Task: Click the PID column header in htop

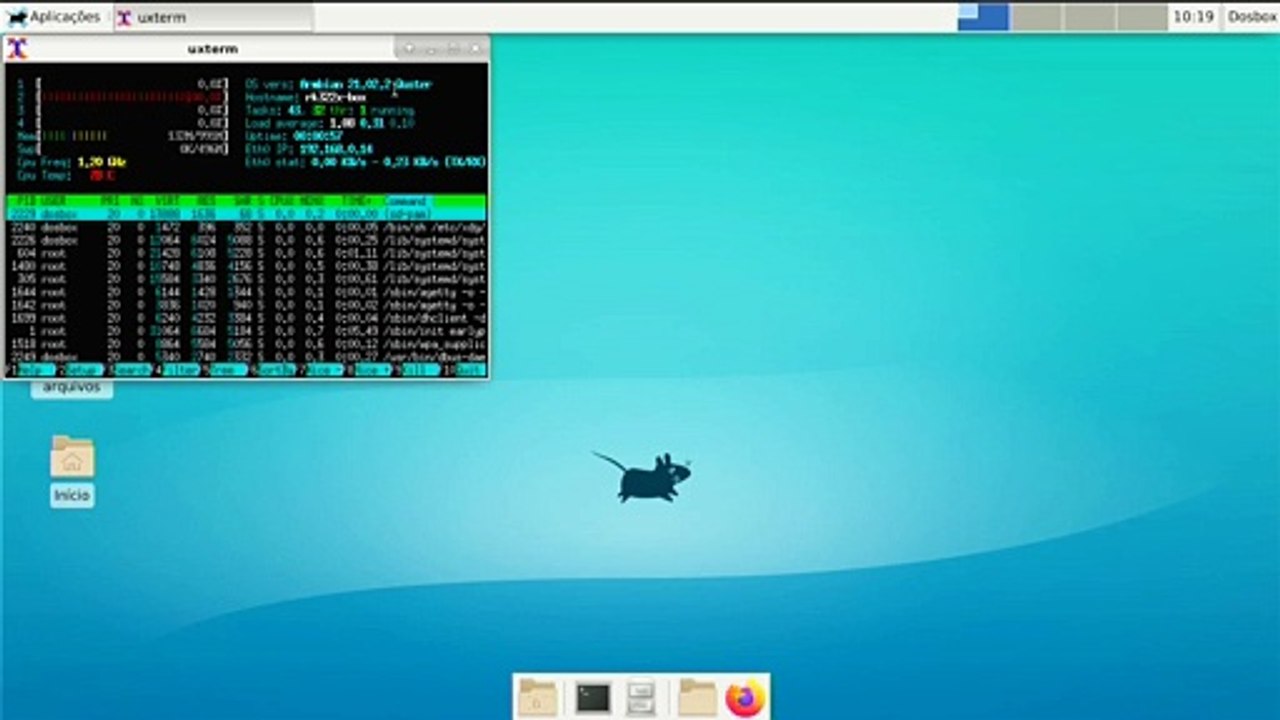Action: [25, 201]
